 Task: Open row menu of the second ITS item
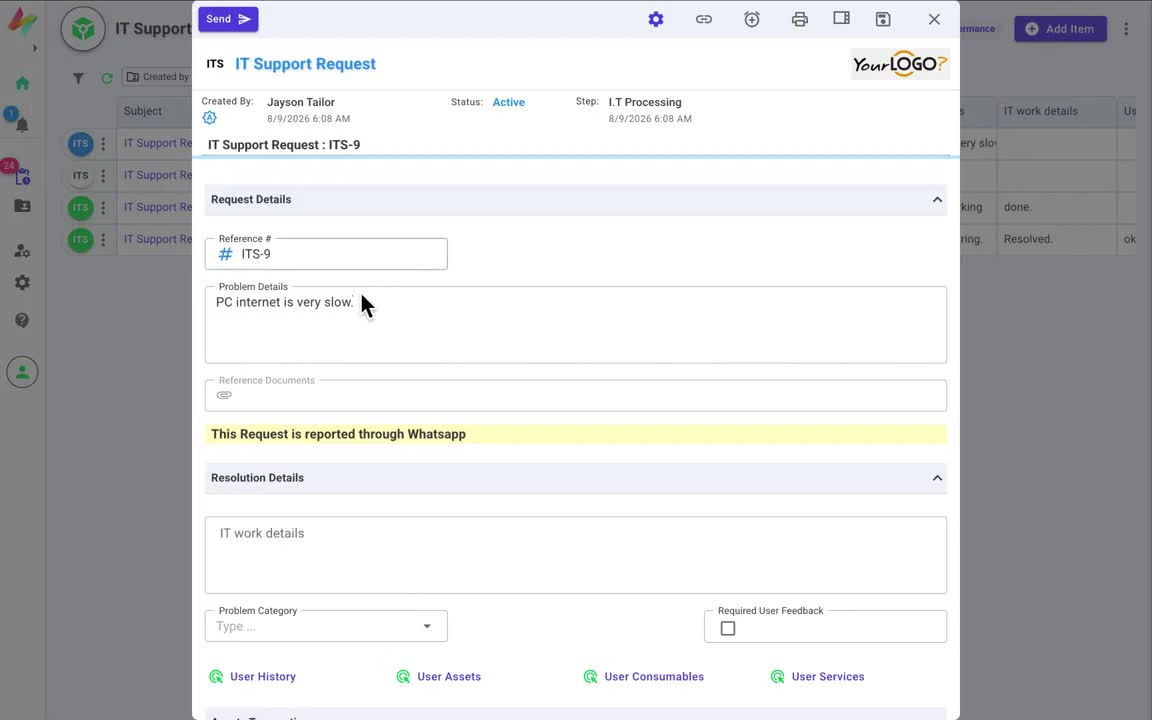[103, 176]
